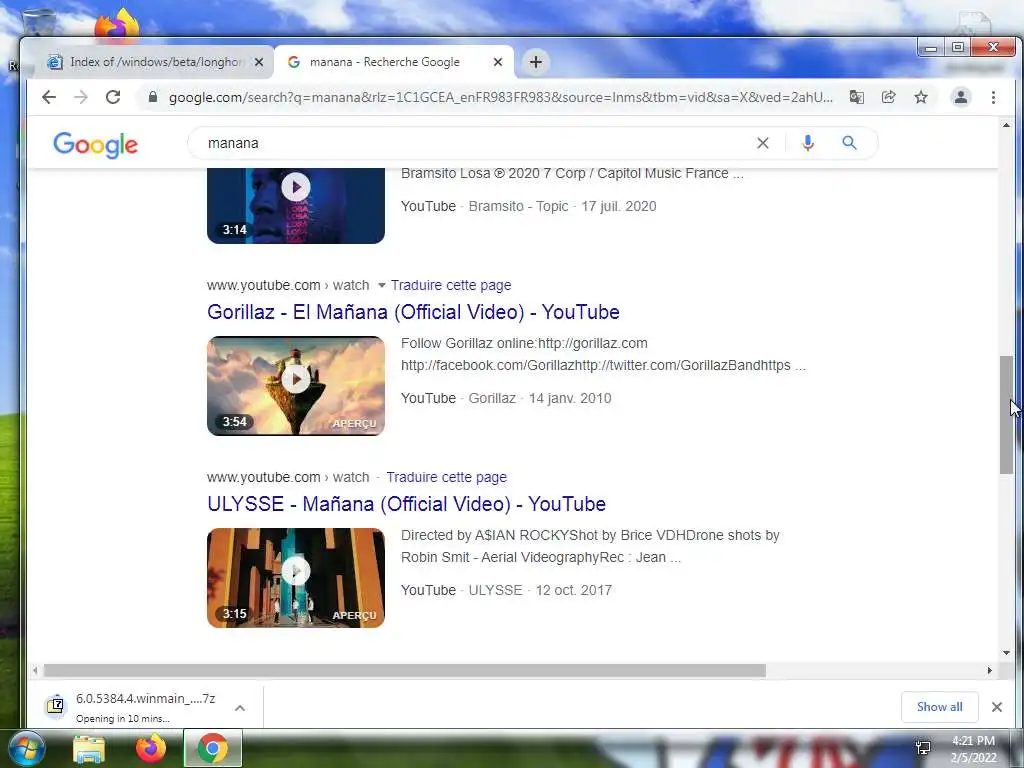Click the horizontal scroll left arrow
The image size is (1024, 768).
point(35,671)
